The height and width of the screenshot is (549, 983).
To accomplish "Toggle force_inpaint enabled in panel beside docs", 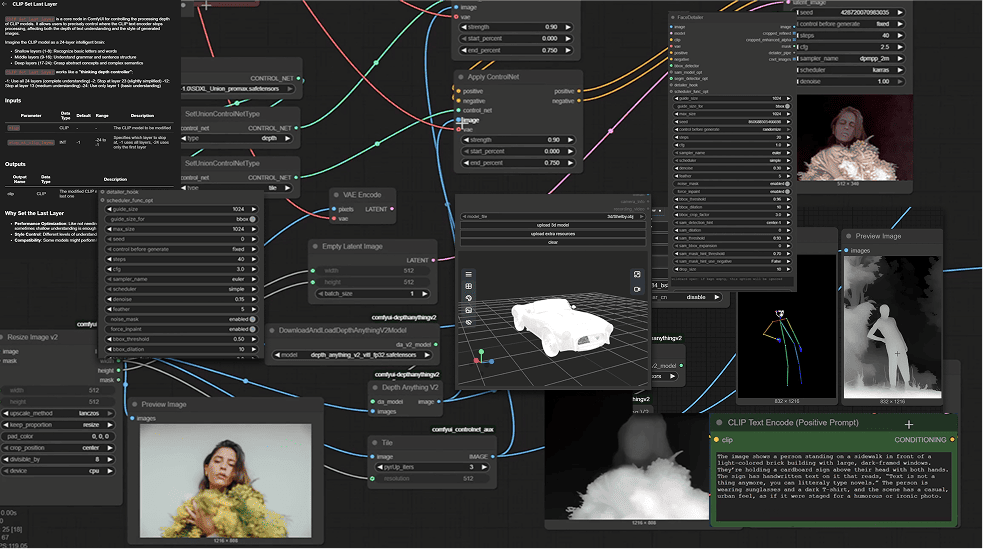I will [181, 329].
